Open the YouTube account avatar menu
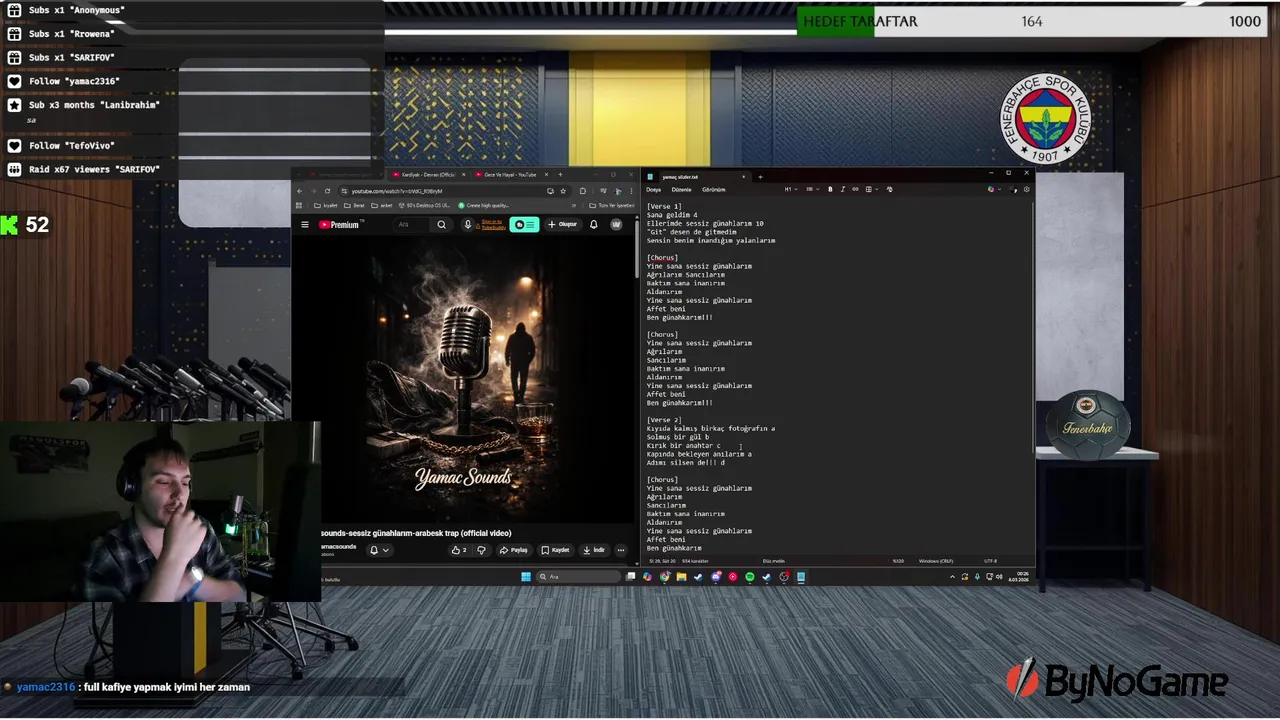This screenshot has width=1280, height=720. 616,225
